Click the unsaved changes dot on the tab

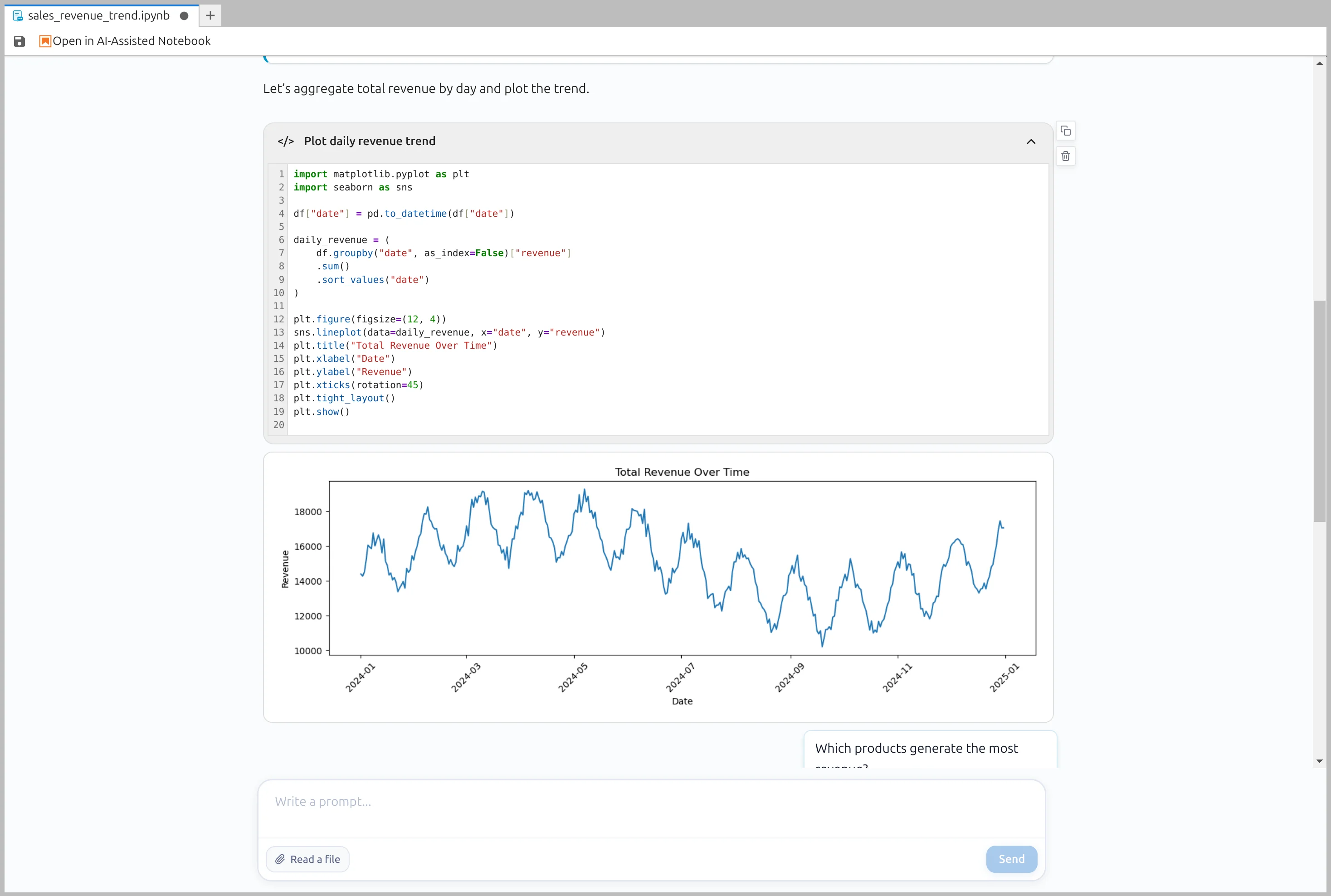pos(184,15)
